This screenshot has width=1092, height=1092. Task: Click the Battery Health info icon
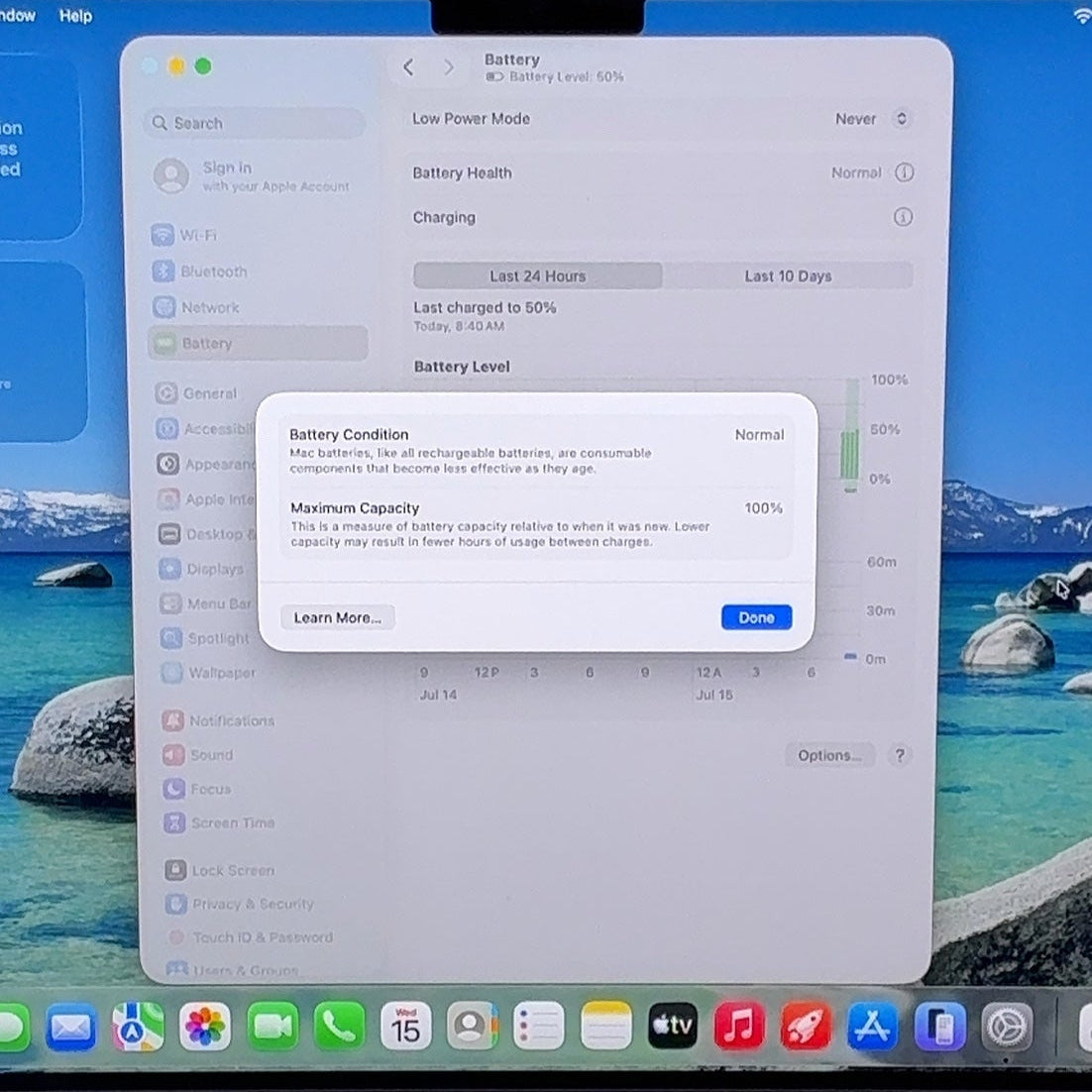coord(904,172)
